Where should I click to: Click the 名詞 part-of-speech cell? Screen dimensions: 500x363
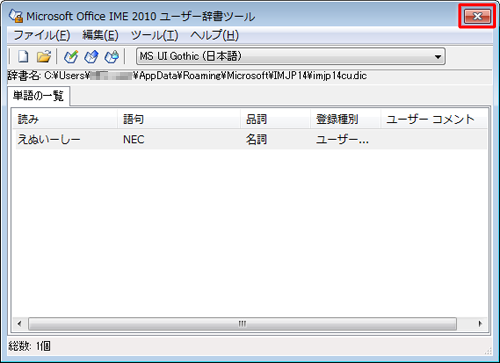point(256,139)
